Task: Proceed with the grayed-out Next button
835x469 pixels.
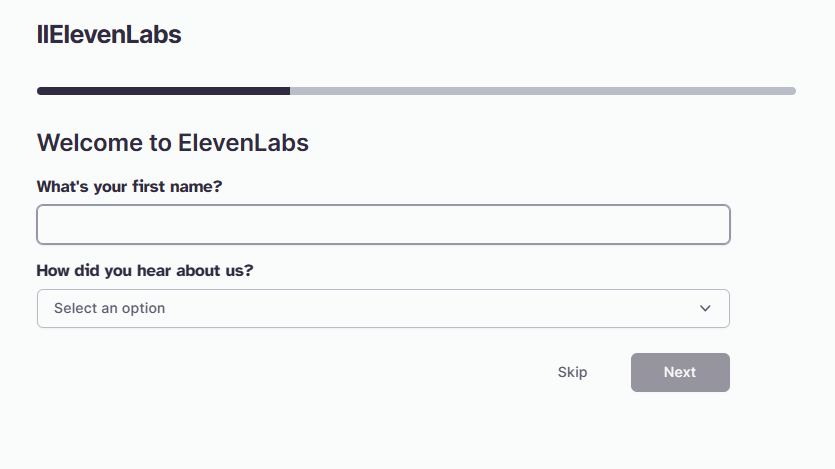Action: click(x=680, y=373)
